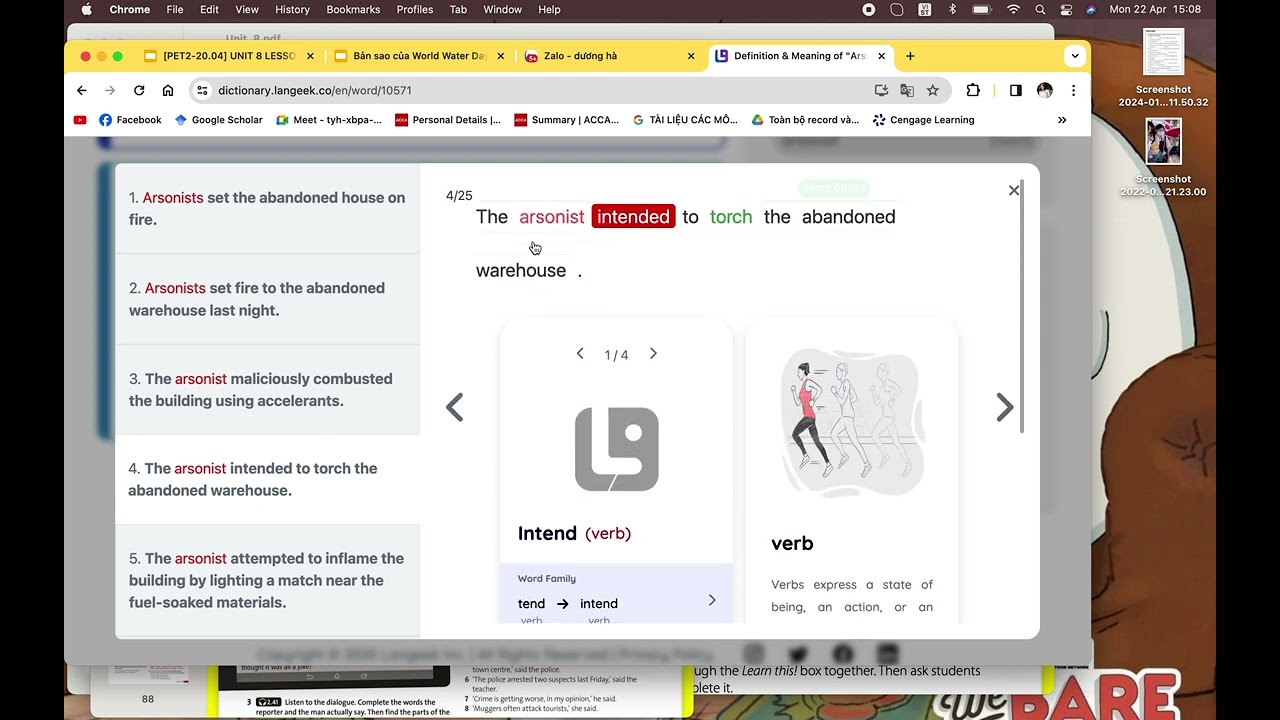Viewport: 1280px width, 720px height.
Task: Select example 1 about the abandoned house
Action: [267, 208]
